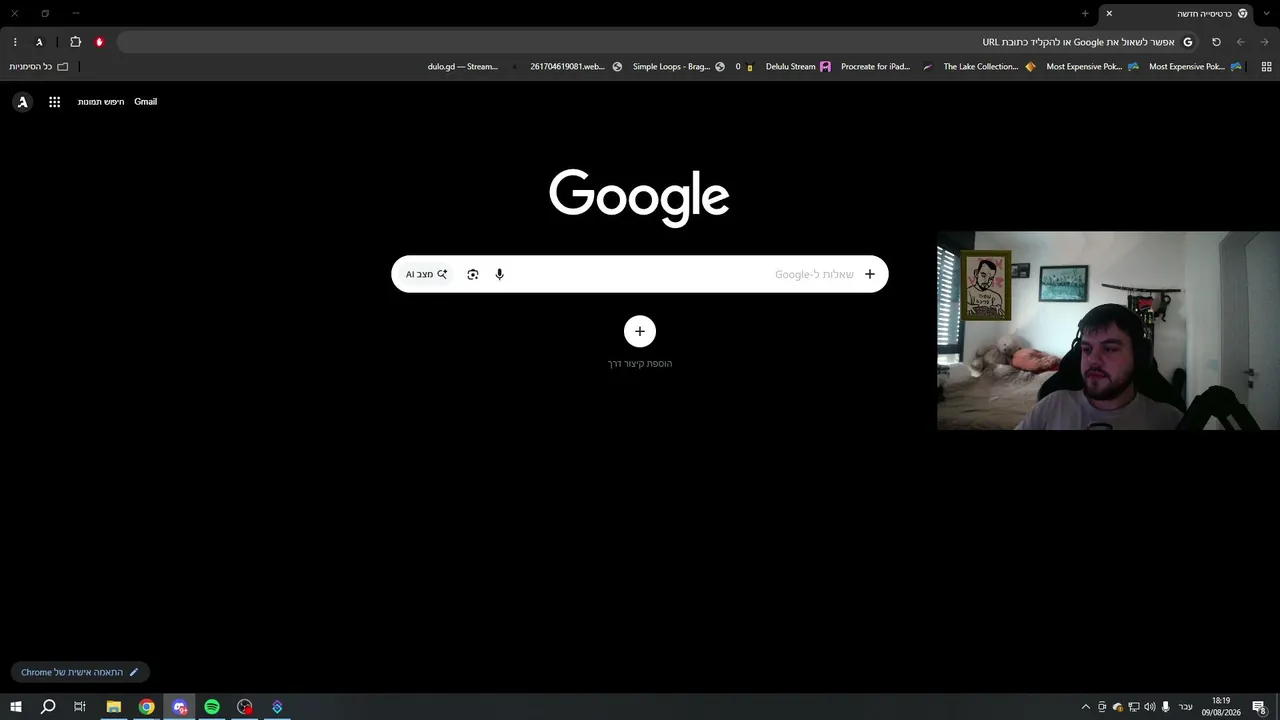Click the red extension icon in the toolbar

pyautogui.click(x=99, y=42)
